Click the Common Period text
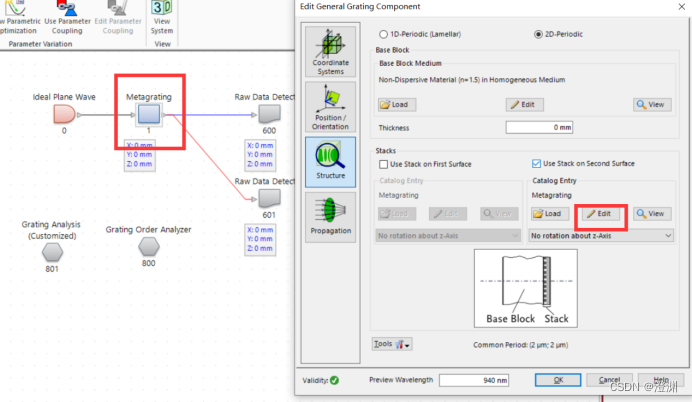Image resolution: width=692 pixels, height=402 pixels. (520, 345)
